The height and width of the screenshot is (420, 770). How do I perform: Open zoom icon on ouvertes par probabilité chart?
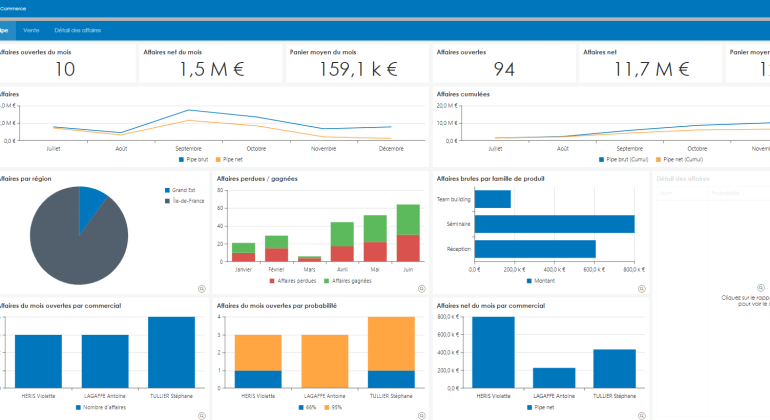pos(421,416)
